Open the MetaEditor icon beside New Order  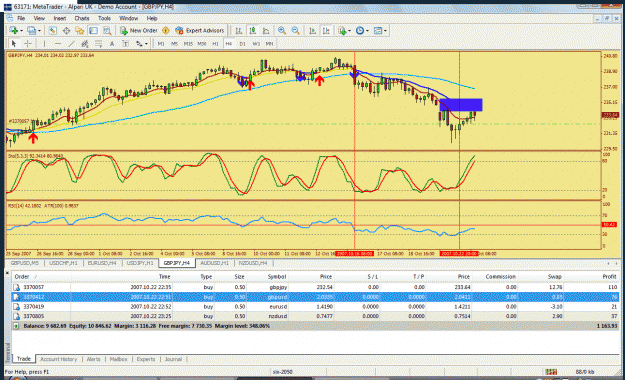click(x=166, y=30)
